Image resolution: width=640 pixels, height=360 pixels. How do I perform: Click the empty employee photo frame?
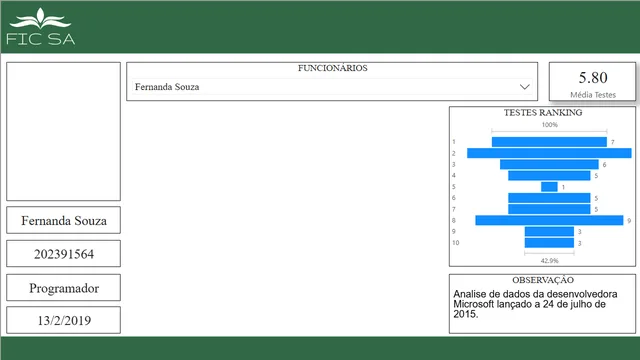click(63, 131)
